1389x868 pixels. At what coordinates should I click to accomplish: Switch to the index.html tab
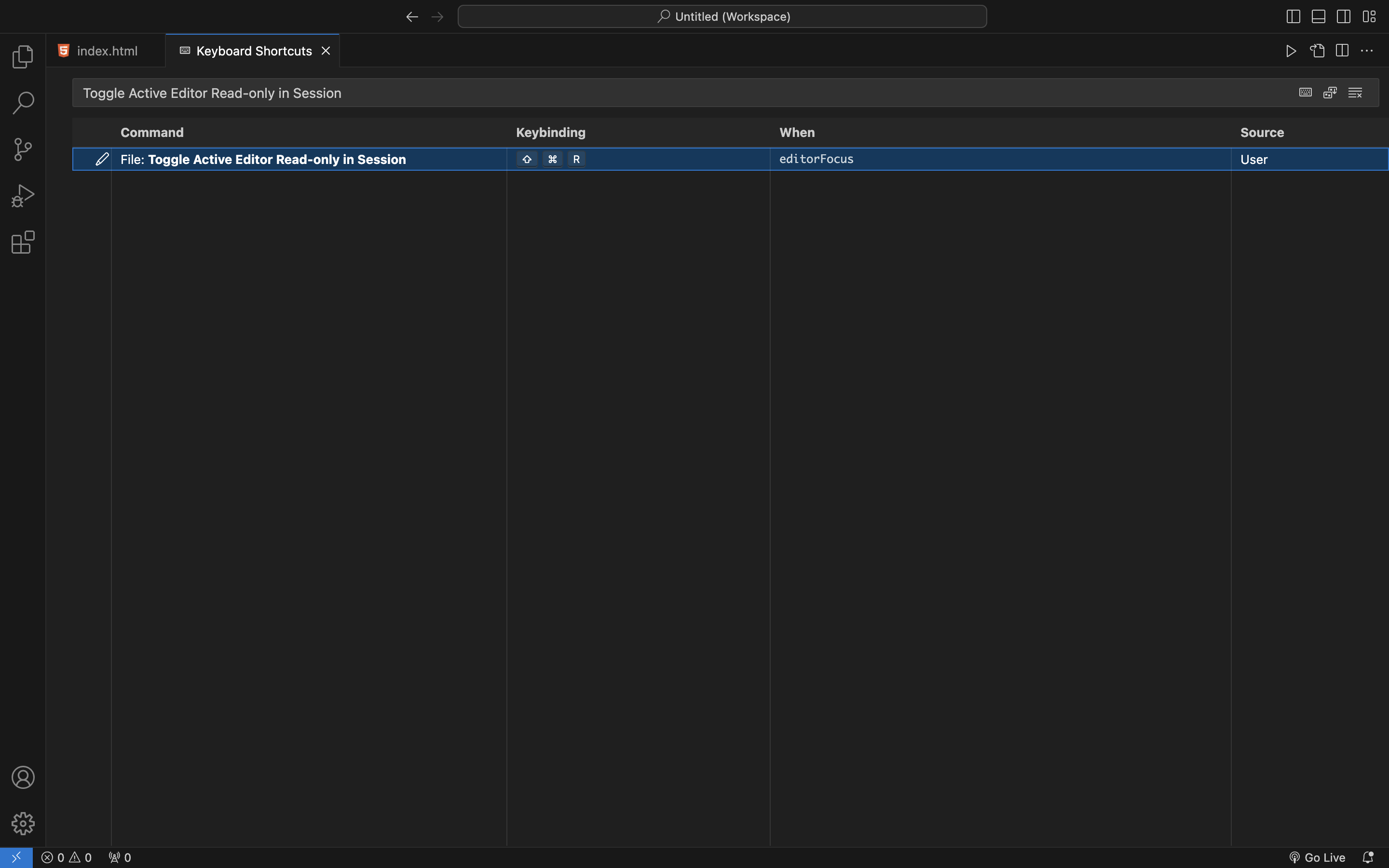(106, 51)
